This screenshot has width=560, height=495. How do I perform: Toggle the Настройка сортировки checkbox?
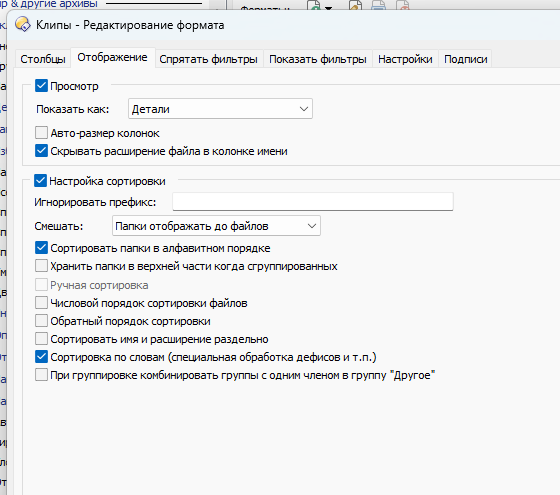click(x=40, y=181)
